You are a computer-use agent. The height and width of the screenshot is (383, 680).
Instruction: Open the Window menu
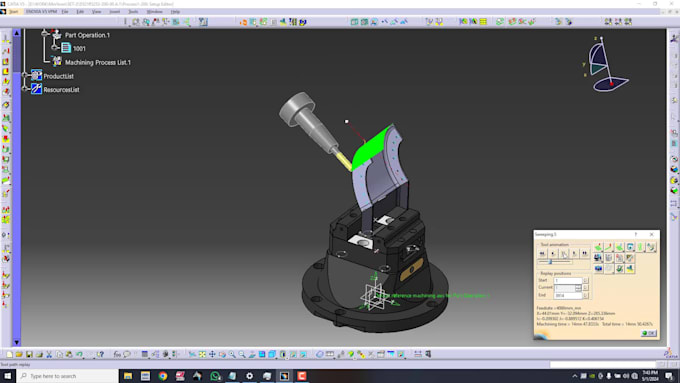154,12
